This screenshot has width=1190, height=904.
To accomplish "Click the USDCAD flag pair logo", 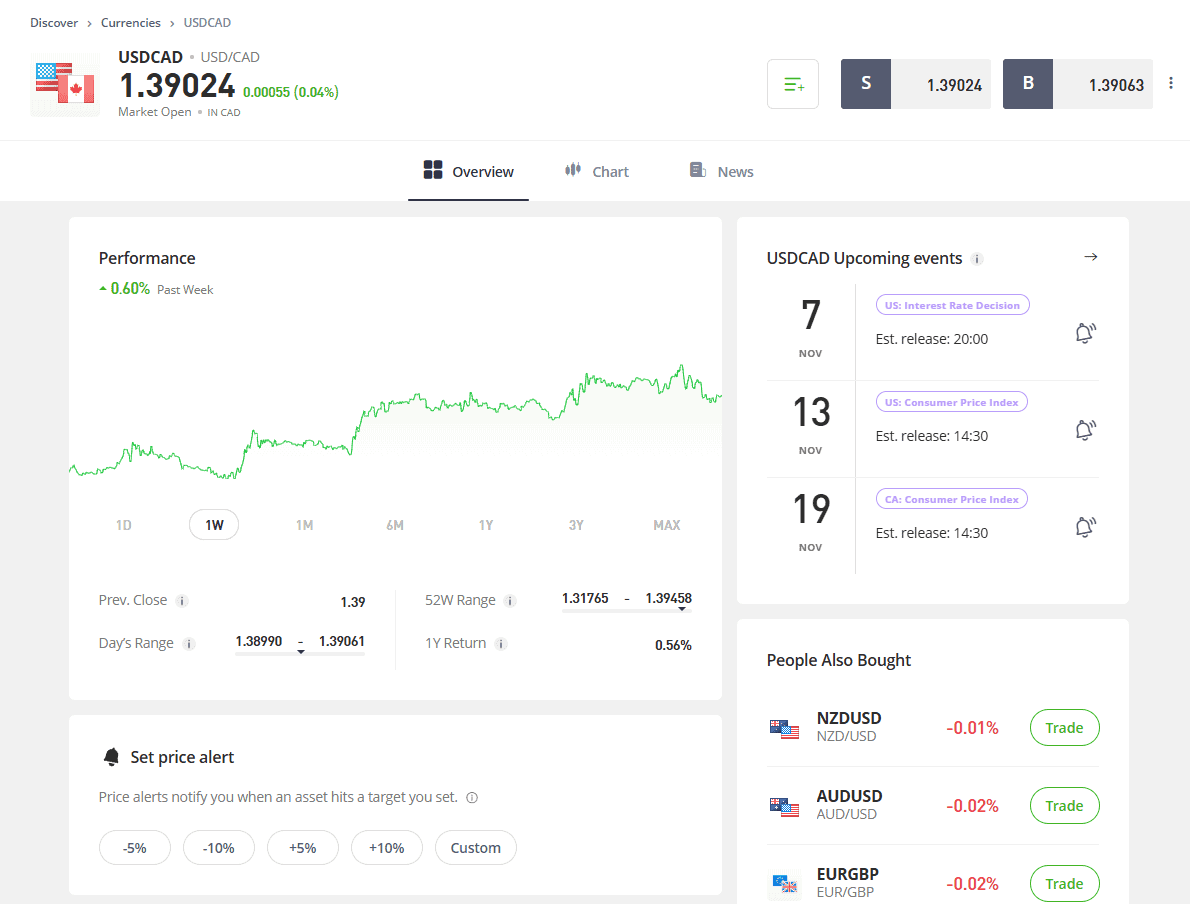I will [65, 84].
